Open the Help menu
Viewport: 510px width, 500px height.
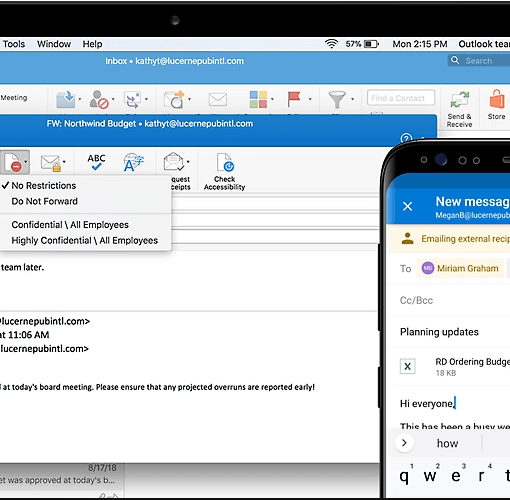[x=92, y=44]
